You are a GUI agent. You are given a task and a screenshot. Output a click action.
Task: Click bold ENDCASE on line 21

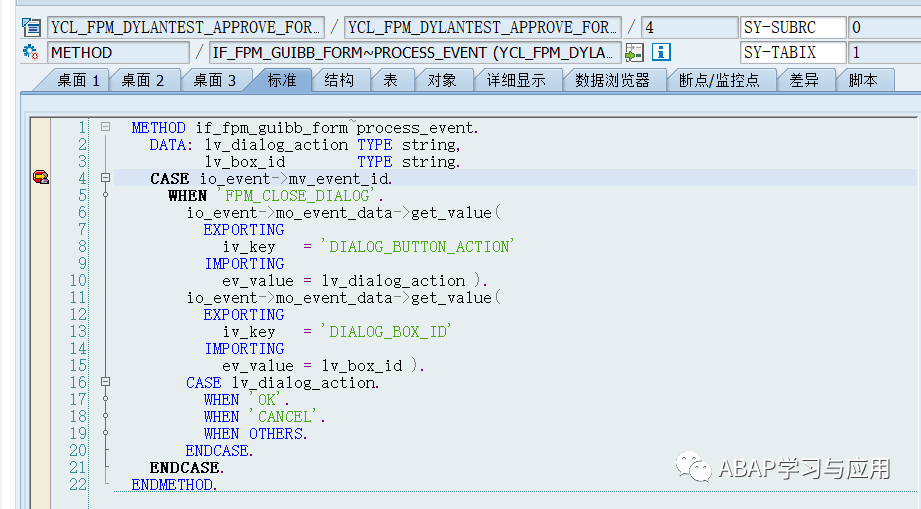point(184,468)
